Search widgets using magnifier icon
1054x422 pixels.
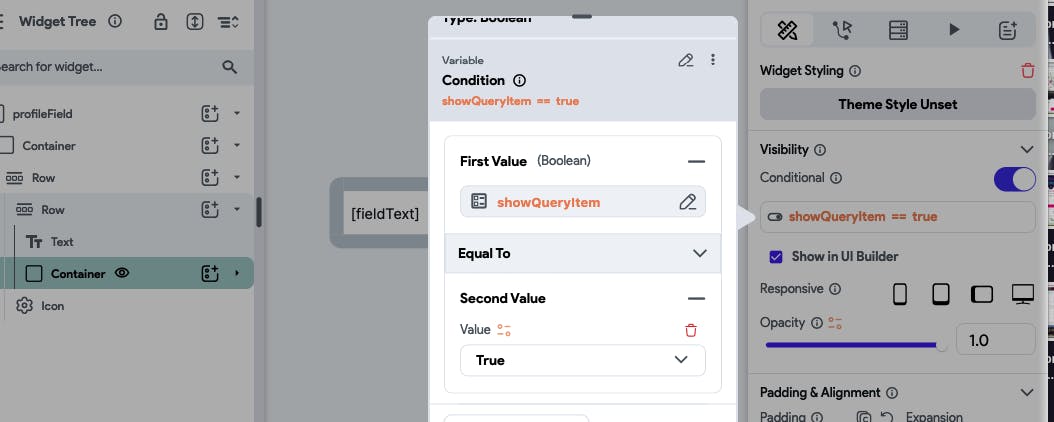(230, 67)
